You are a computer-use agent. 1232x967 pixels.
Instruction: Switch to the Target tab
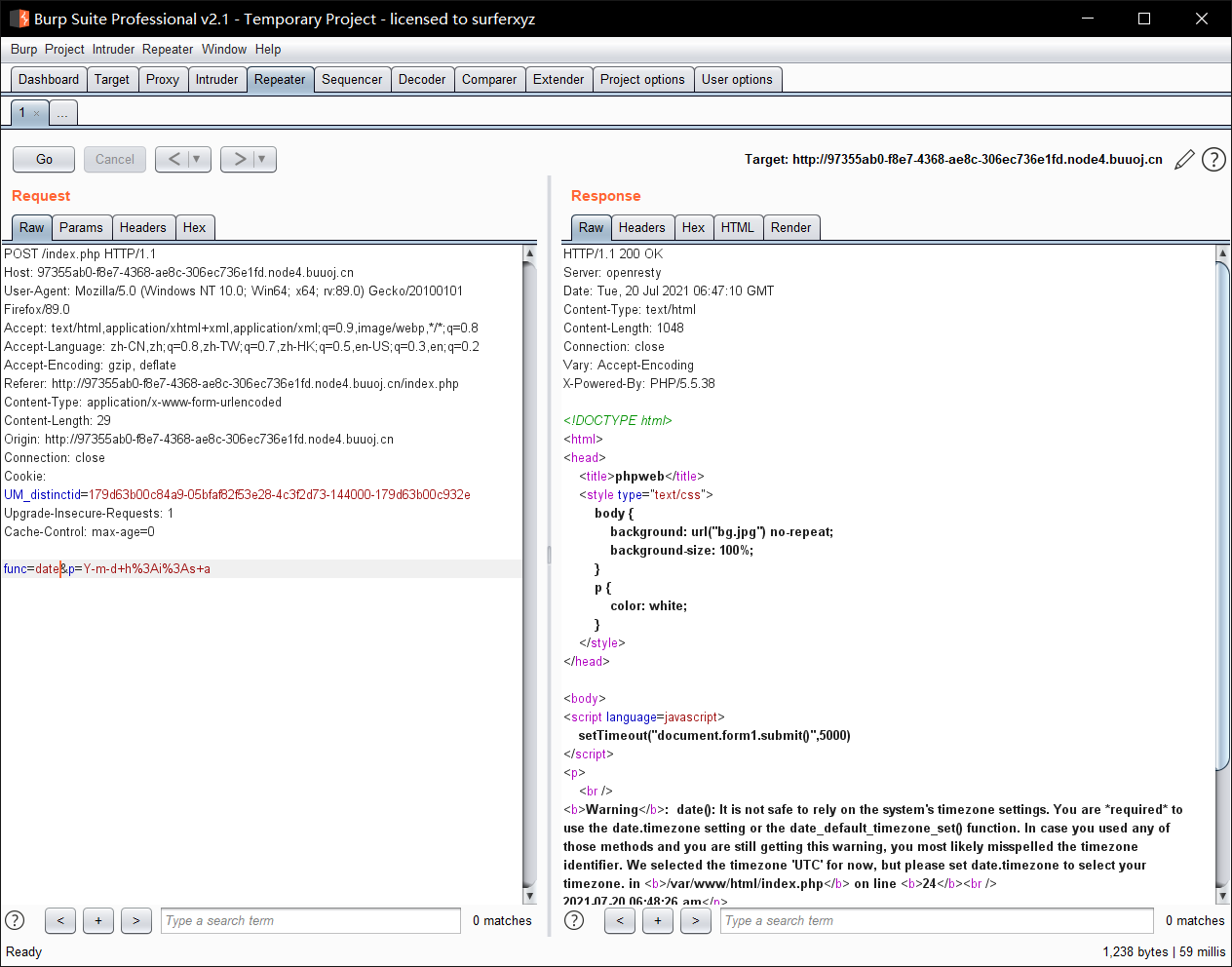(x=112, y=80)
